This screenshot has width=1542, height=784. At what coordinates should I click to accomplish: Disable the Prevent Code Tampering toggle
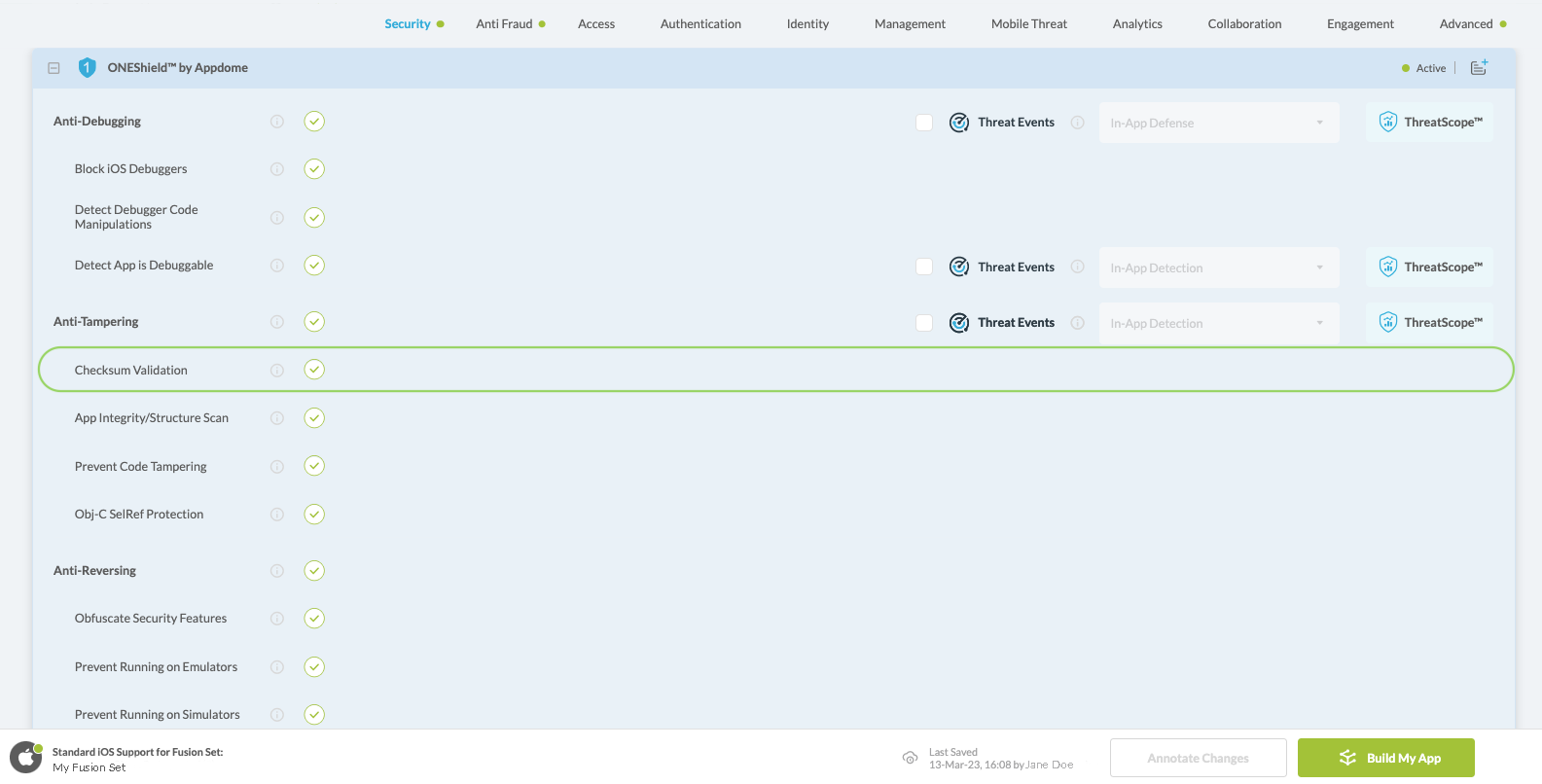[x=314, y=466]
